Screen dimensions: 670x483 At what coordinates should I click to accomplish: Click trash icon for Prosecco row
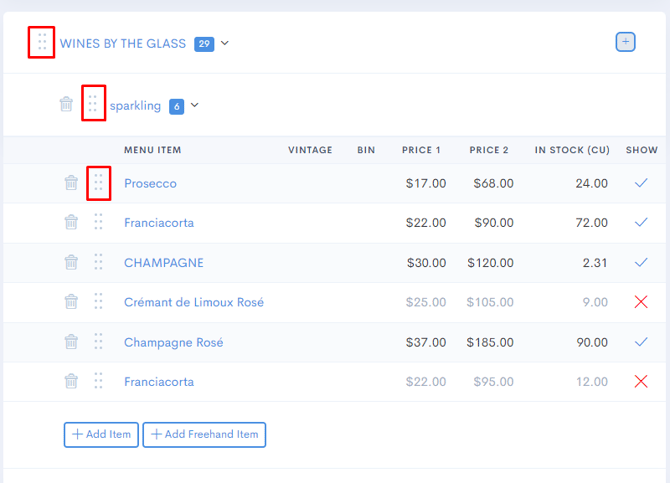point(71,183)
